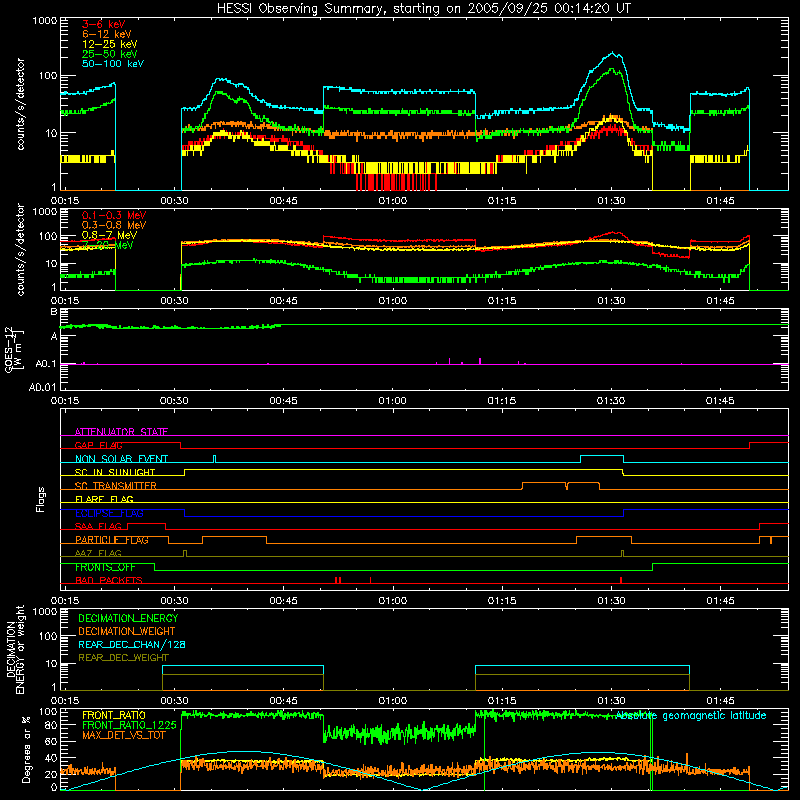Click the 01:30 tick label under top keV panel
Viewport: 800px width, 800px height.
611,201
